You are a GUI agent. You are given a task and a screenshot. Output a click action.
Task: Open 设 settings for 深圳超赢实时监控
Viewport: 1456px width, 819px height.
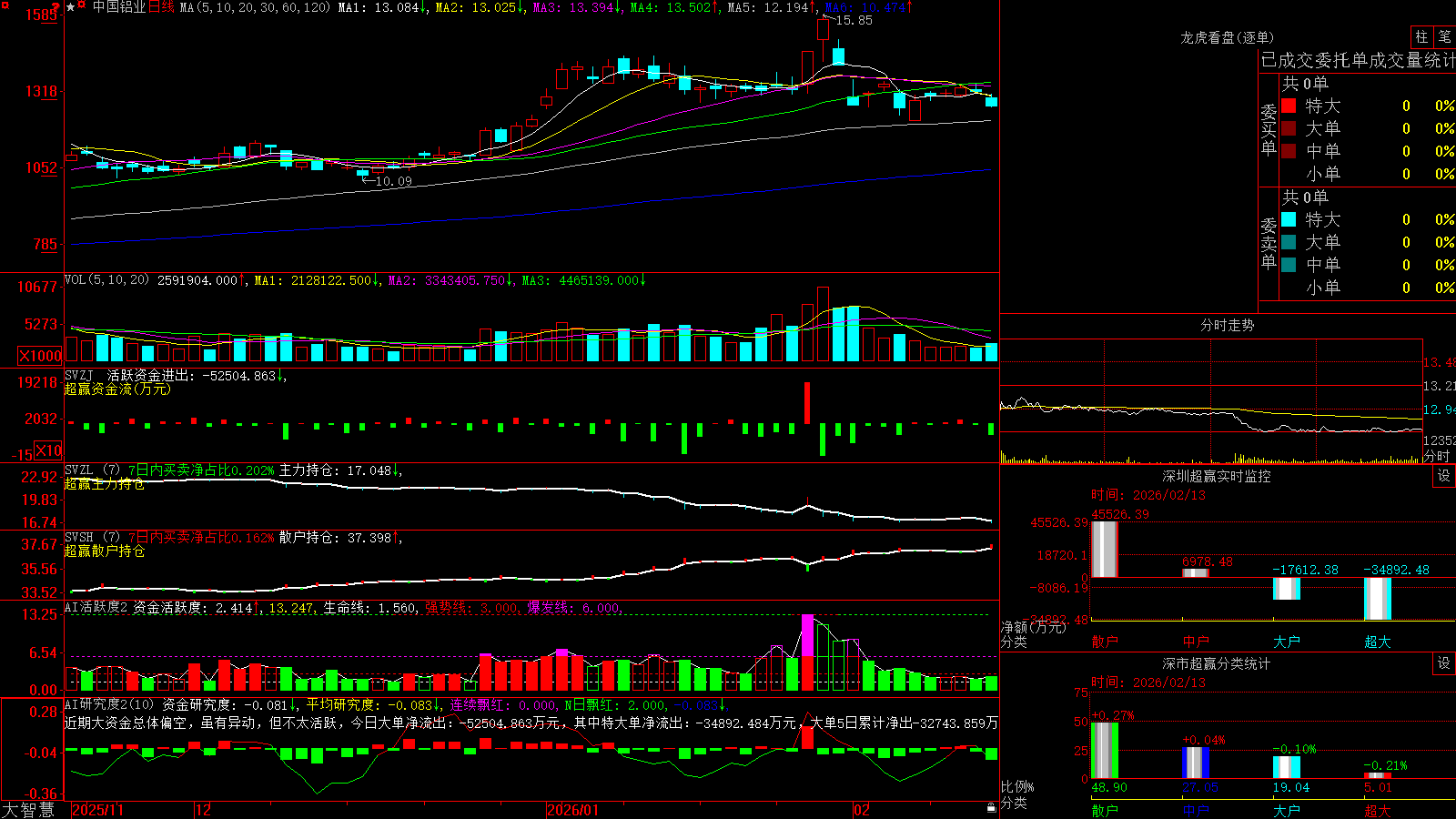pyautogui.click(x=1444, y=476)
